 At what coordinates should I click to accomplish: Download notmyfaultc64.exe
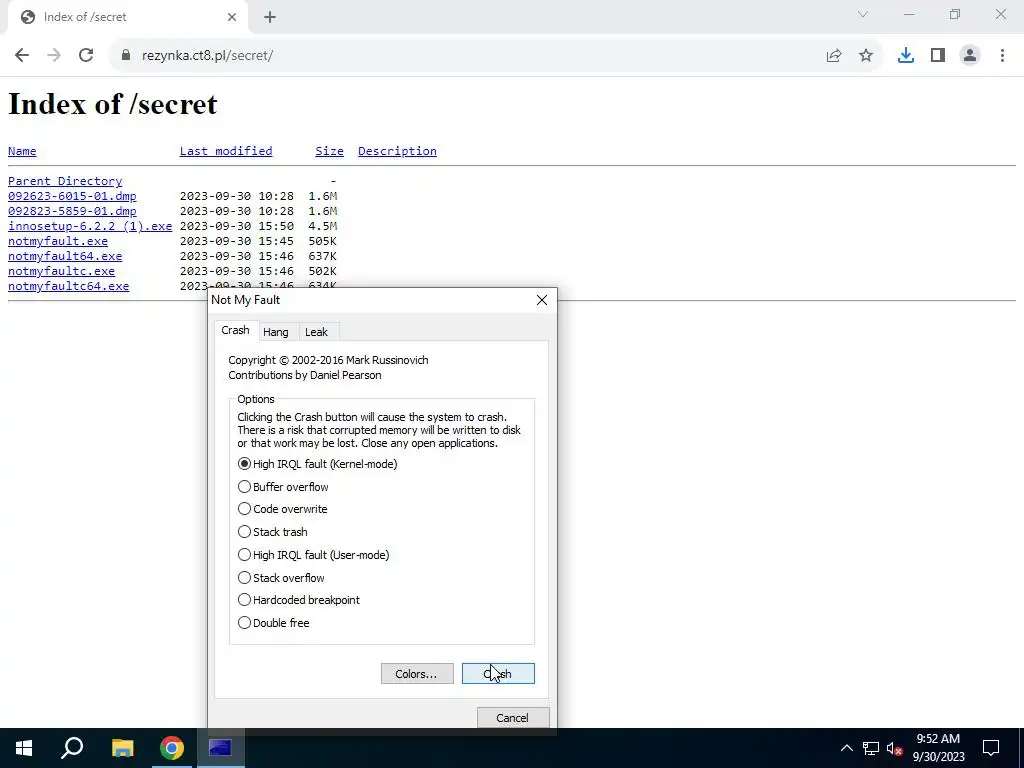click(x=69, y=286)
